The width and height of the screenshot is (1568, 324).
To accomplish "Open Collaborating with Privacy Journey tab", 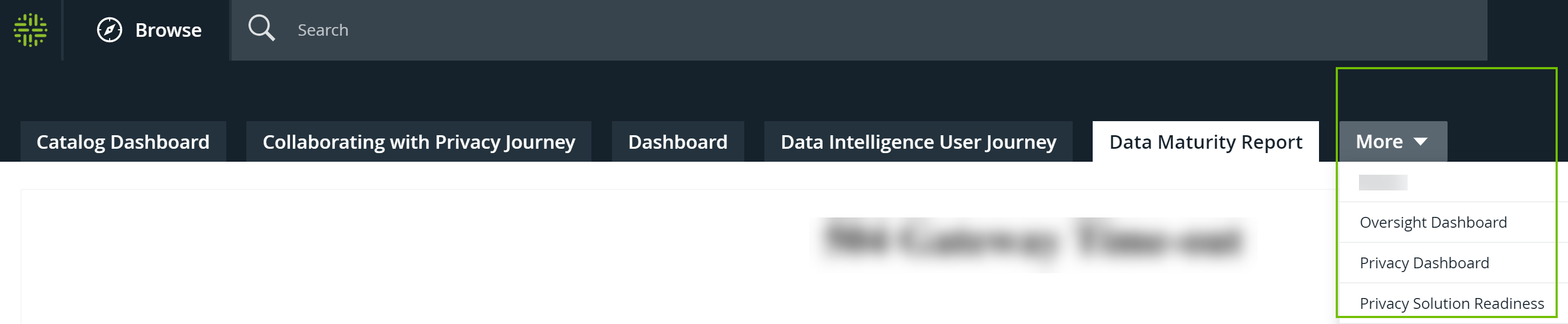I will 419,142.
